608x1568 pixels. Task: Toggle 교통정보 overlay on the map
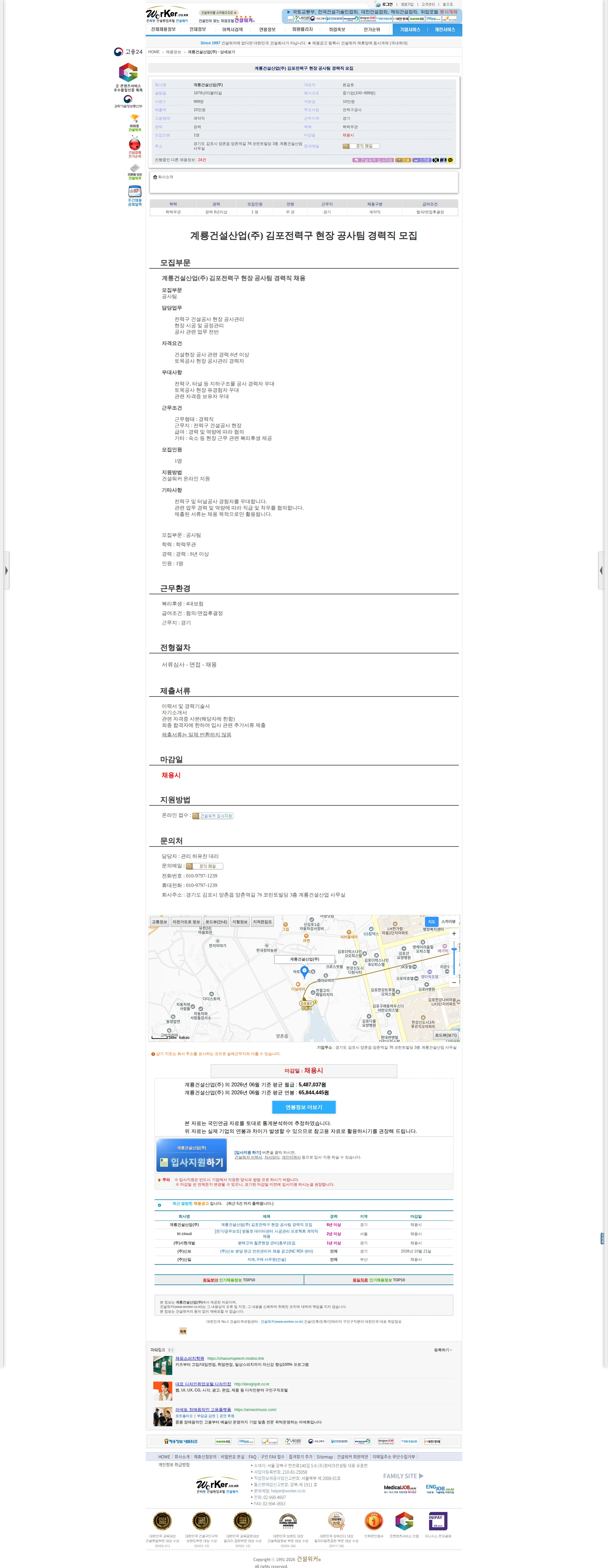(160, 921)
